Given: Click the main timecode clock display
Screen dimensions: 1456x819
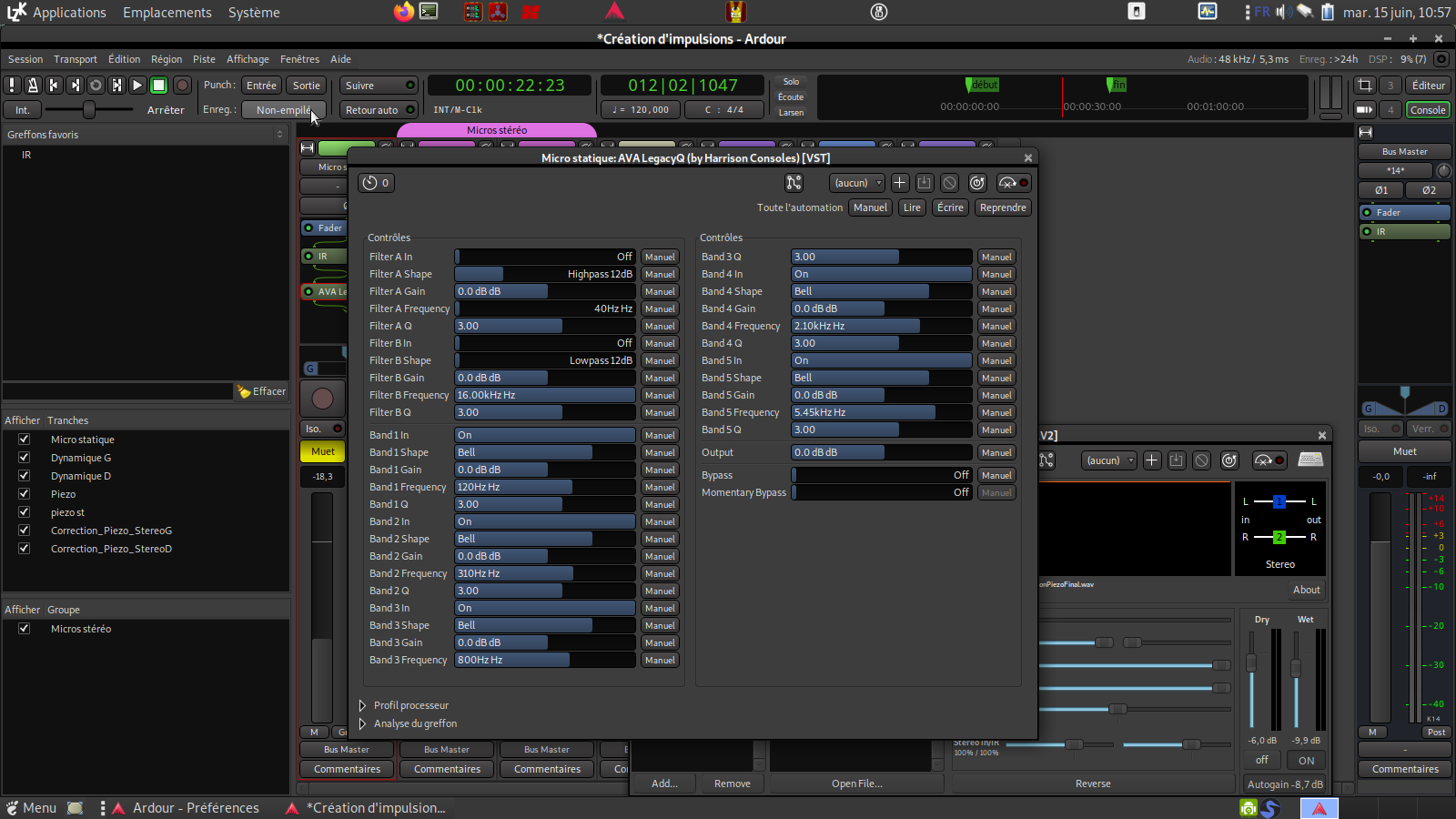Looking at the screenshot, I should (510, 86).
